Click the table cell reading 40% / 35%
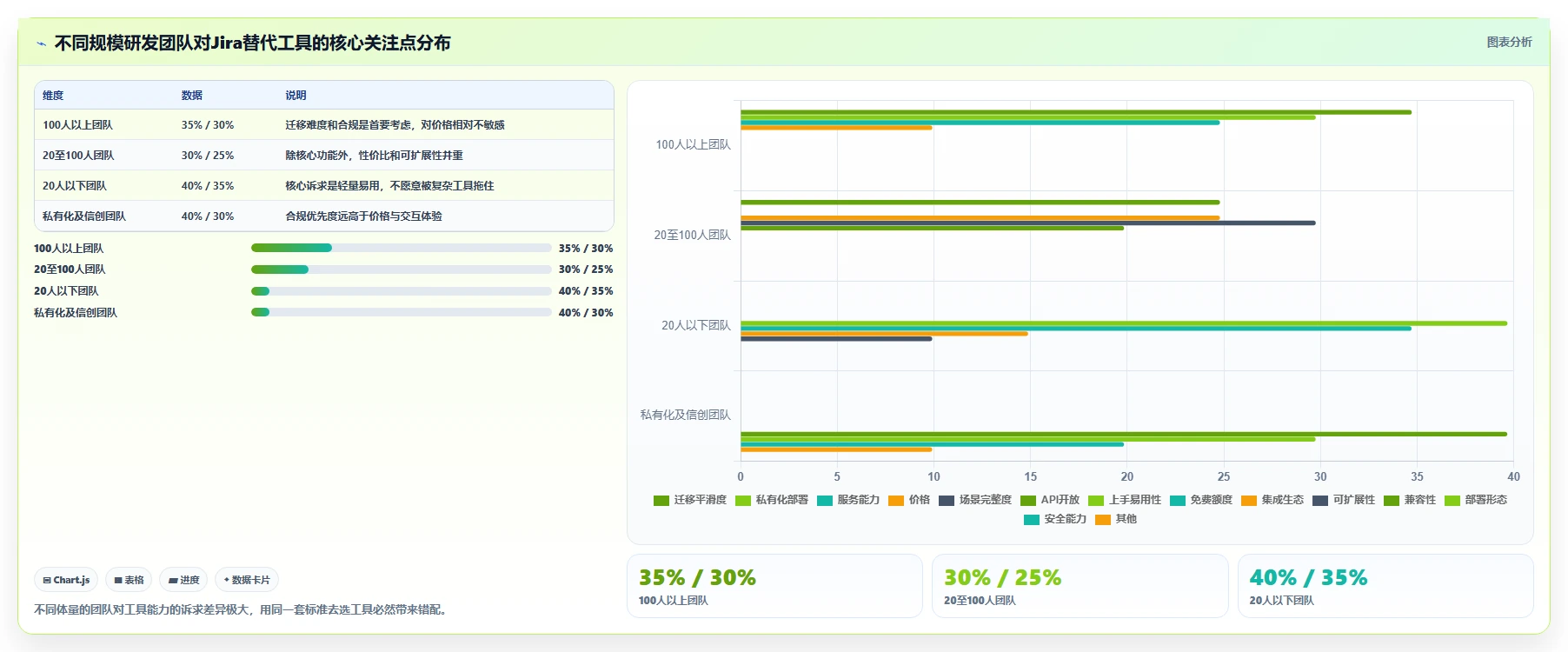 point(208,186)
